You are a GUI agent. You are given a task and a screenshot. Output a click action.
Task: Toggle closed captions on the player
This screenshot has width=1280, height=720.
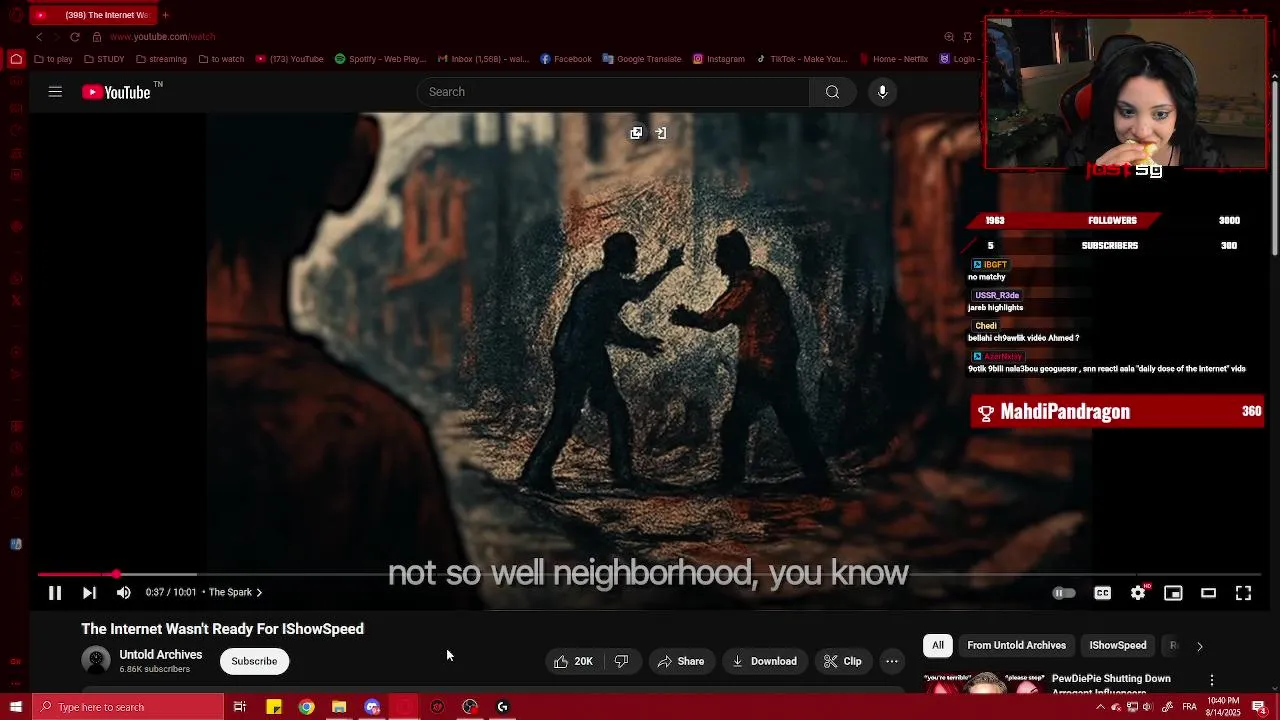pyautogui.click(x=1102, y=593)
